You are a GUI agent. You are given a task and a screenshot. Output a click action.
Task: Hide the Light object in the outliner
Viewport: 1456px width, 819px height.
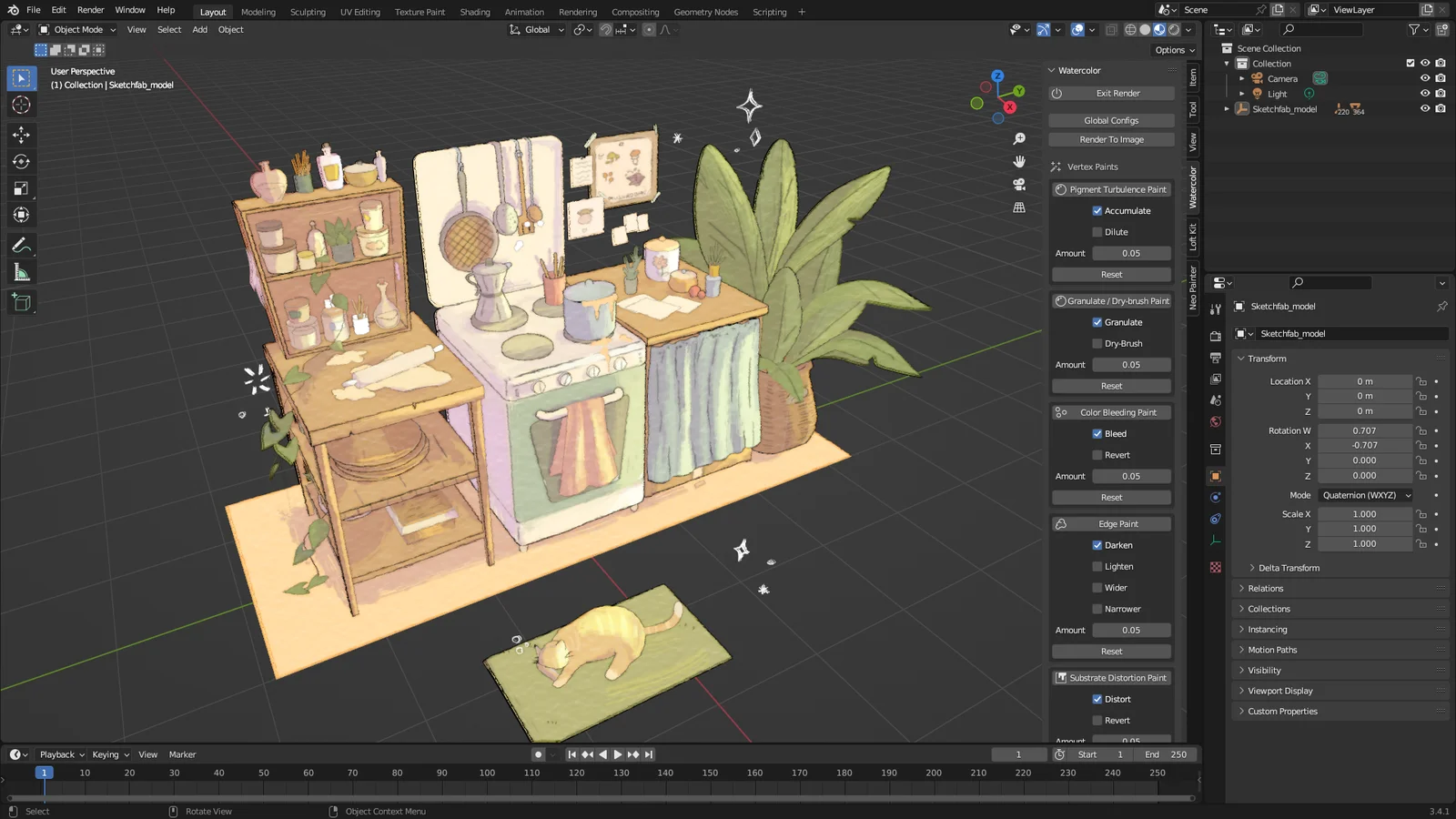tap(1425, 93)
